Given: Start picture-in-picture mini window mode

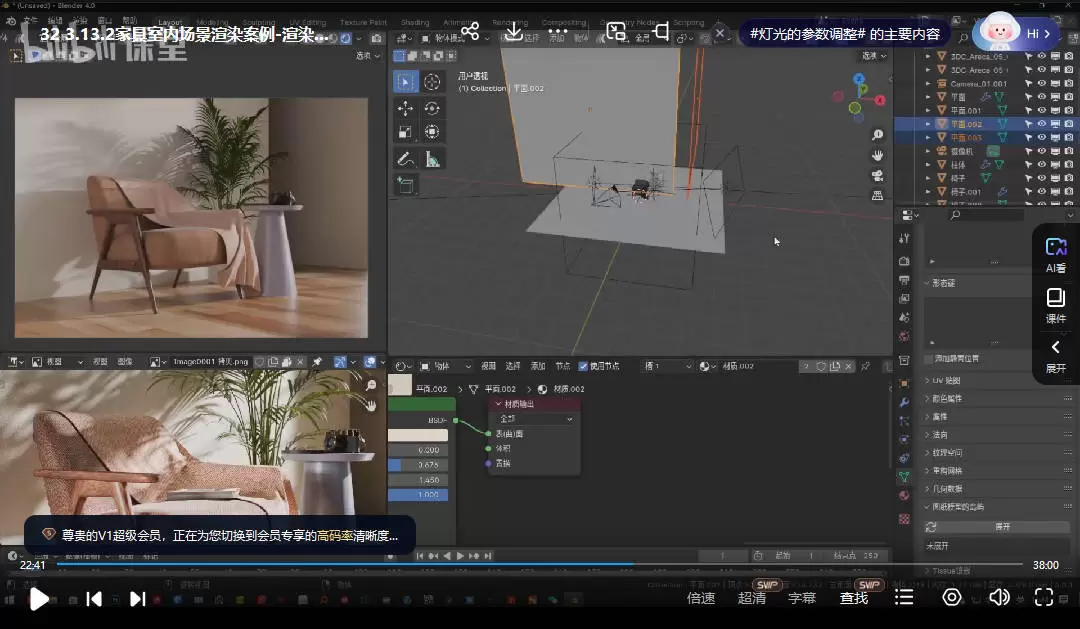Looking at the screenshot, I should [616, 31].
